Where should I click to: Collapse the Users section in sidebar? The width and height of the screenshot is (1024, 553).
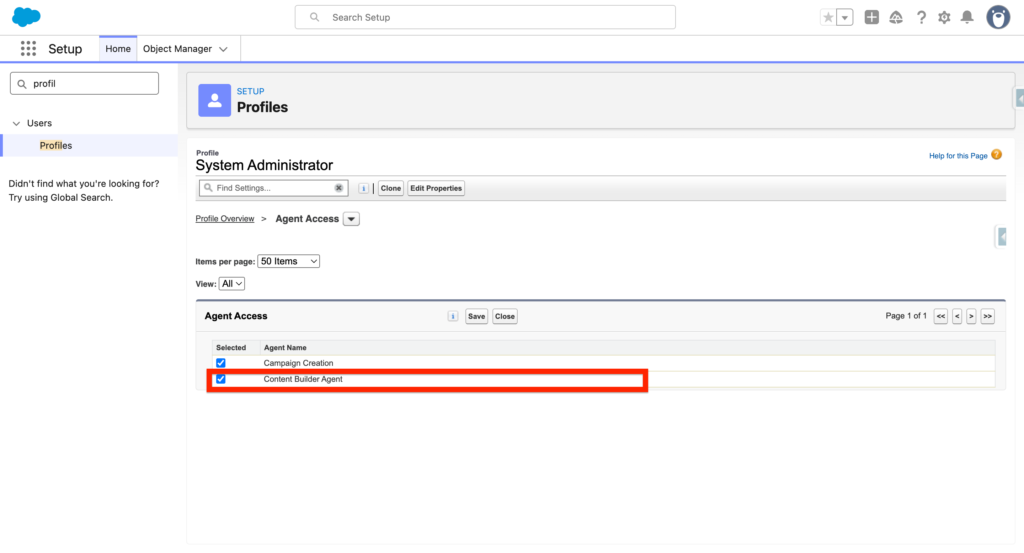[16, 123]
